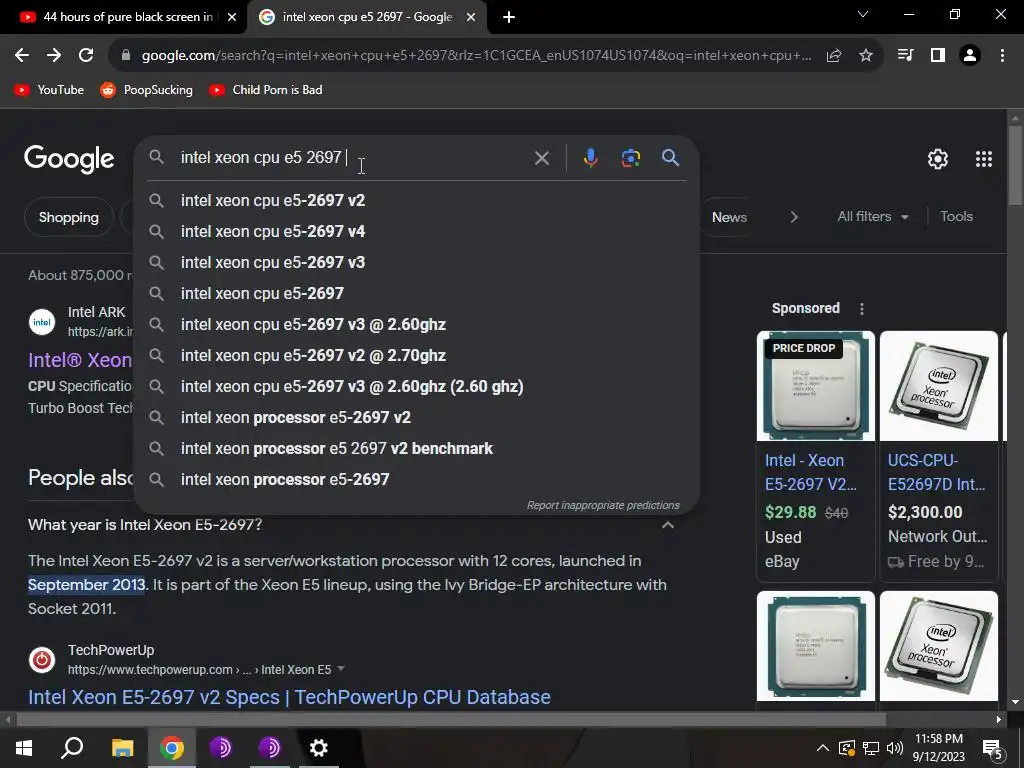1024x768 pixels.
Task: Expand the All filters dropdown
Action: click(x=872, y=217)
